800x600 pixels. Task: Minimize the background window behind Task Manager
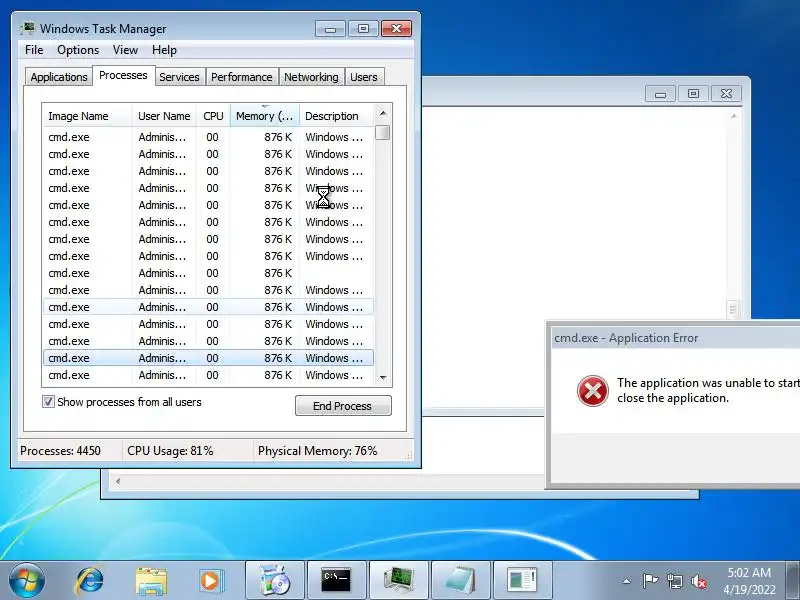coord(660,94)
